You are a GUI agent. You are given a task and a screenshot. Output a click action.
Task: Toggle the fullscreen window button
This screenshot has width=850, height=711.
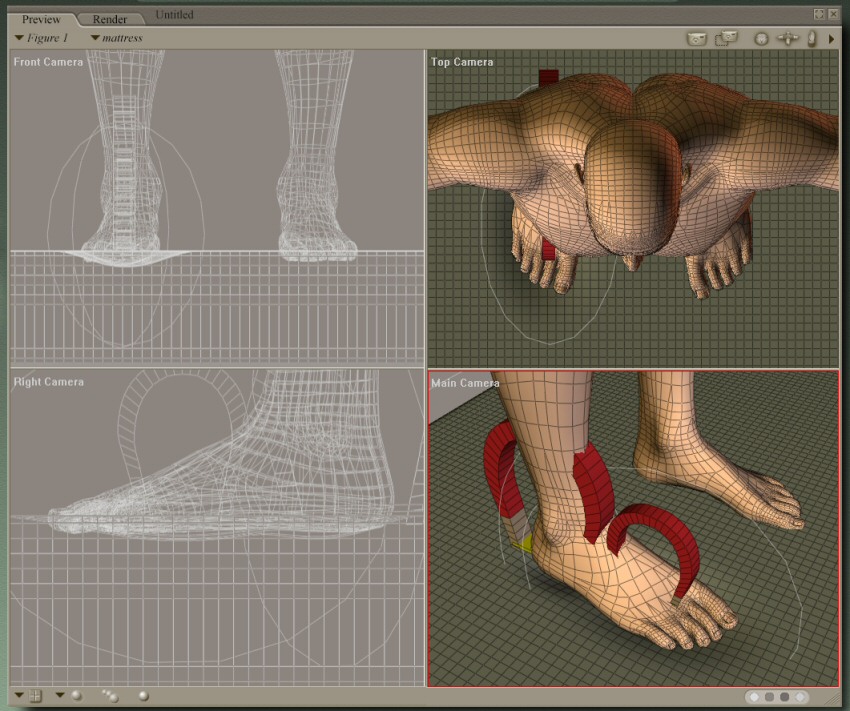click(x=820, y=14)
